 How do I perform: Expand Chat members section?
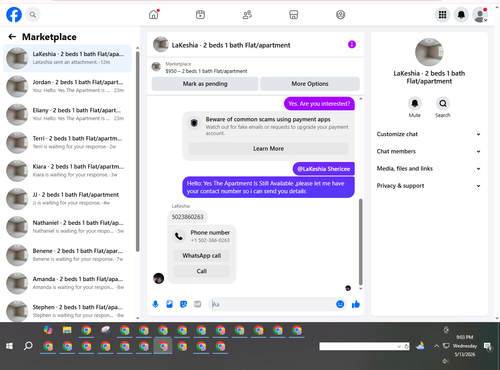[x=429, y=151]
